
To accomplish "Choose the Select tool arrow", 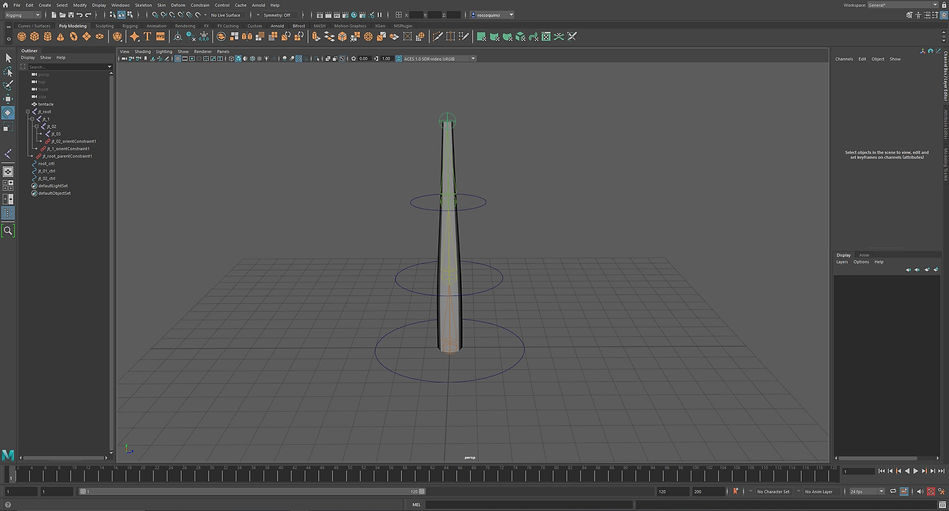I will point(8,58).
